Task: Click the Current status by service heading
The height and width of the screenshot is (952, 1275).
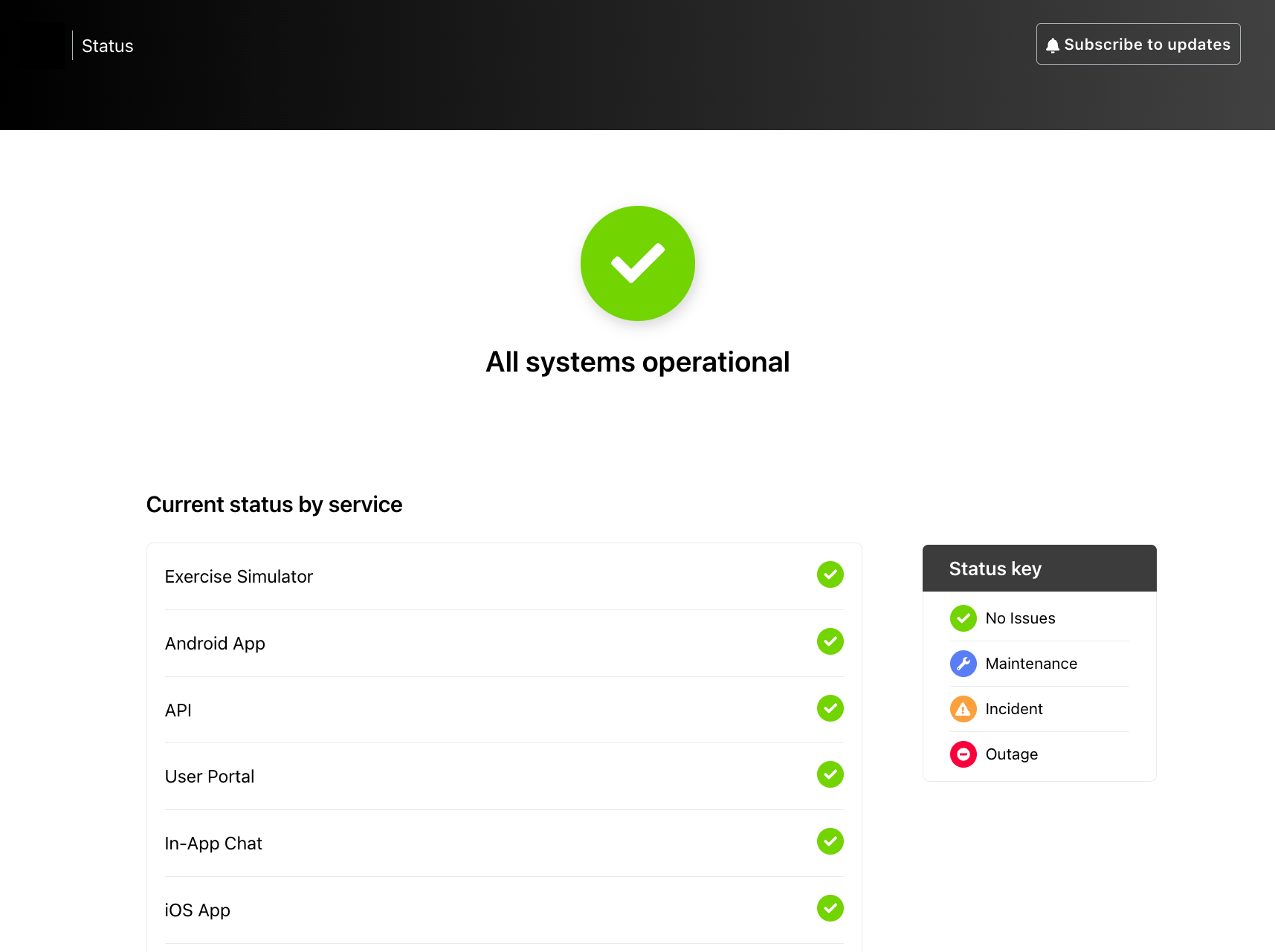Action: pos(274,505)
